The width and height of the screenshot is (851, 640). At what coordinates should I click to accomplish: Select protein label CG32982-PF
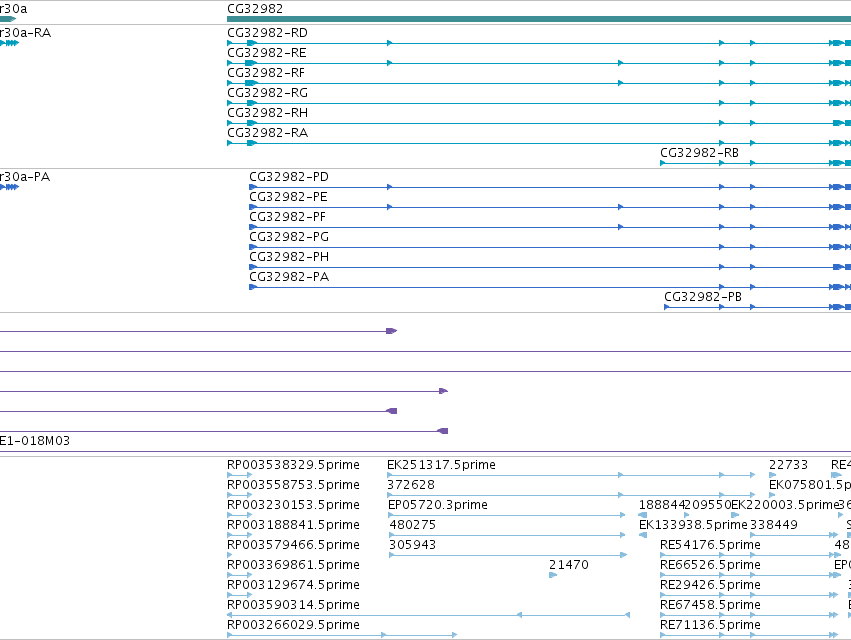point(288,217)
